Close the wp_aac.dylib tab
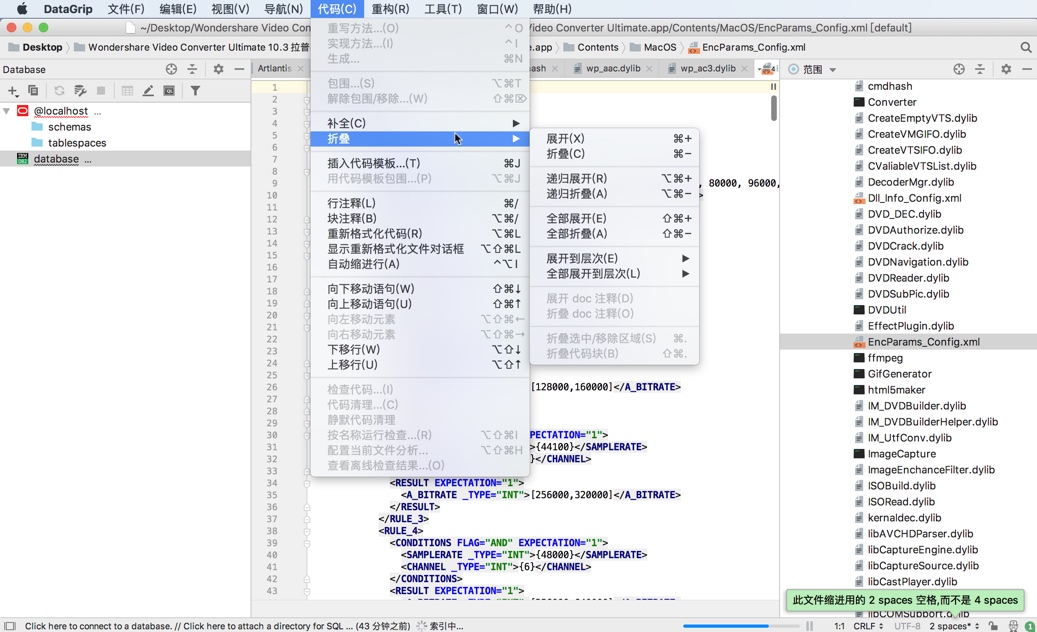1037x632 pixels. pos(649,68)
